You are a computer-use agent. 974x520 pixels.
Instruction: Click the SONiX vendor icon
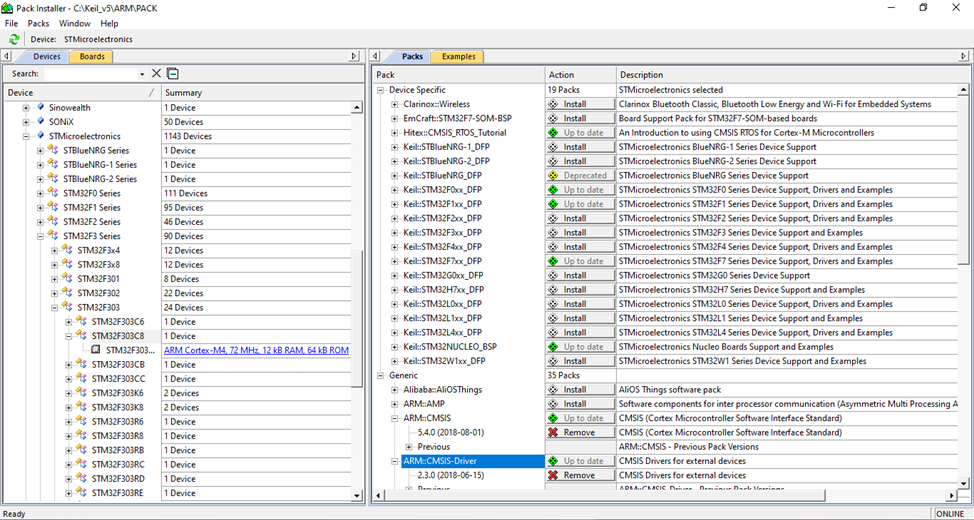click(x=41, y=122)
